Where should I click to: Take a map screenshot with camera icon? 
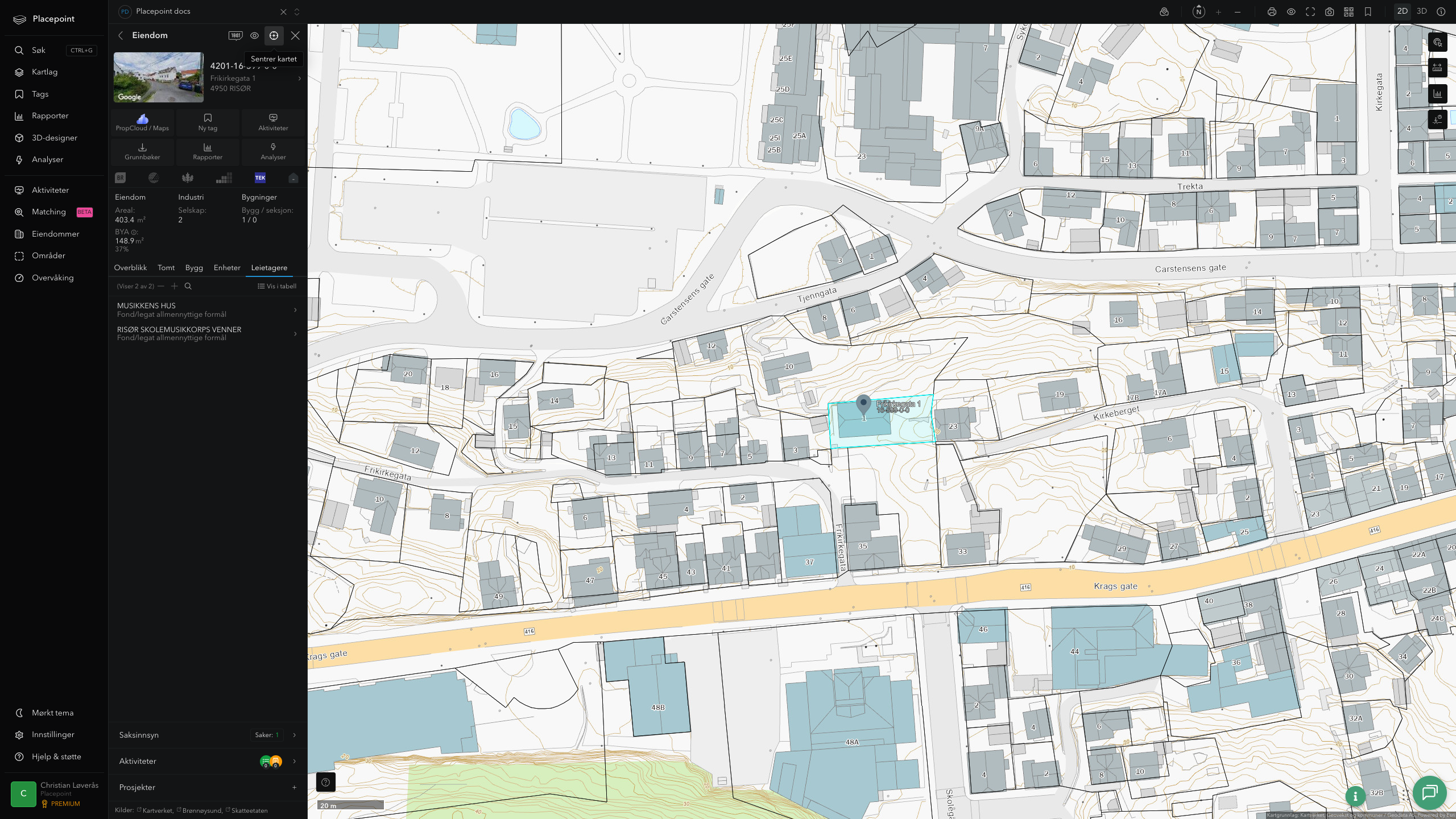coord(1330,11)
